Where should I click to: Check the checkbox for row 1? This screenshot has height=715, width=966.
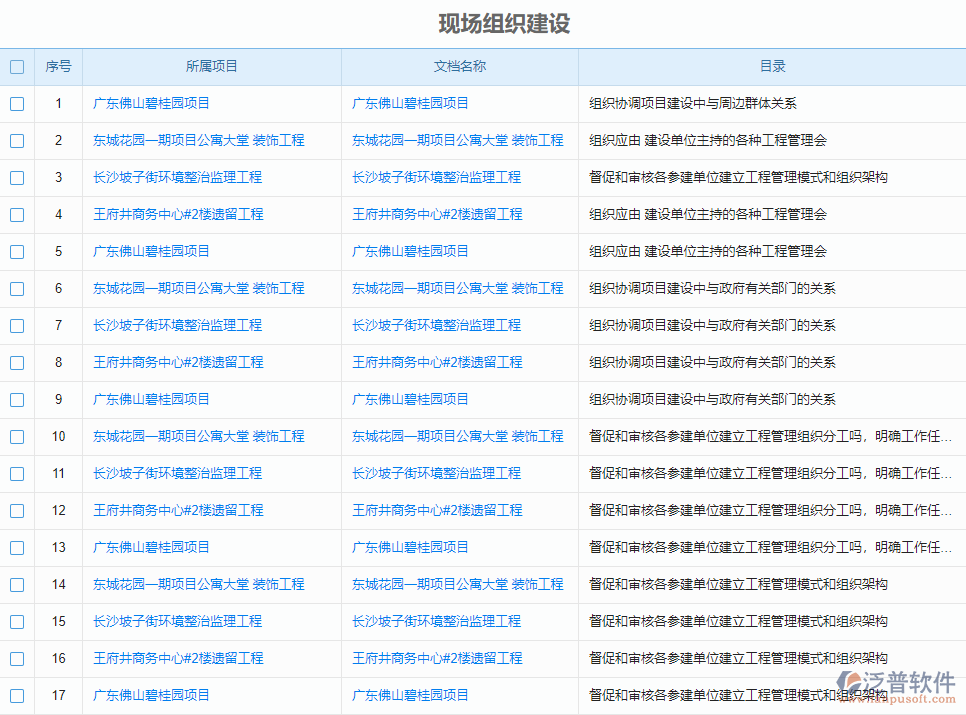[16, 103]
